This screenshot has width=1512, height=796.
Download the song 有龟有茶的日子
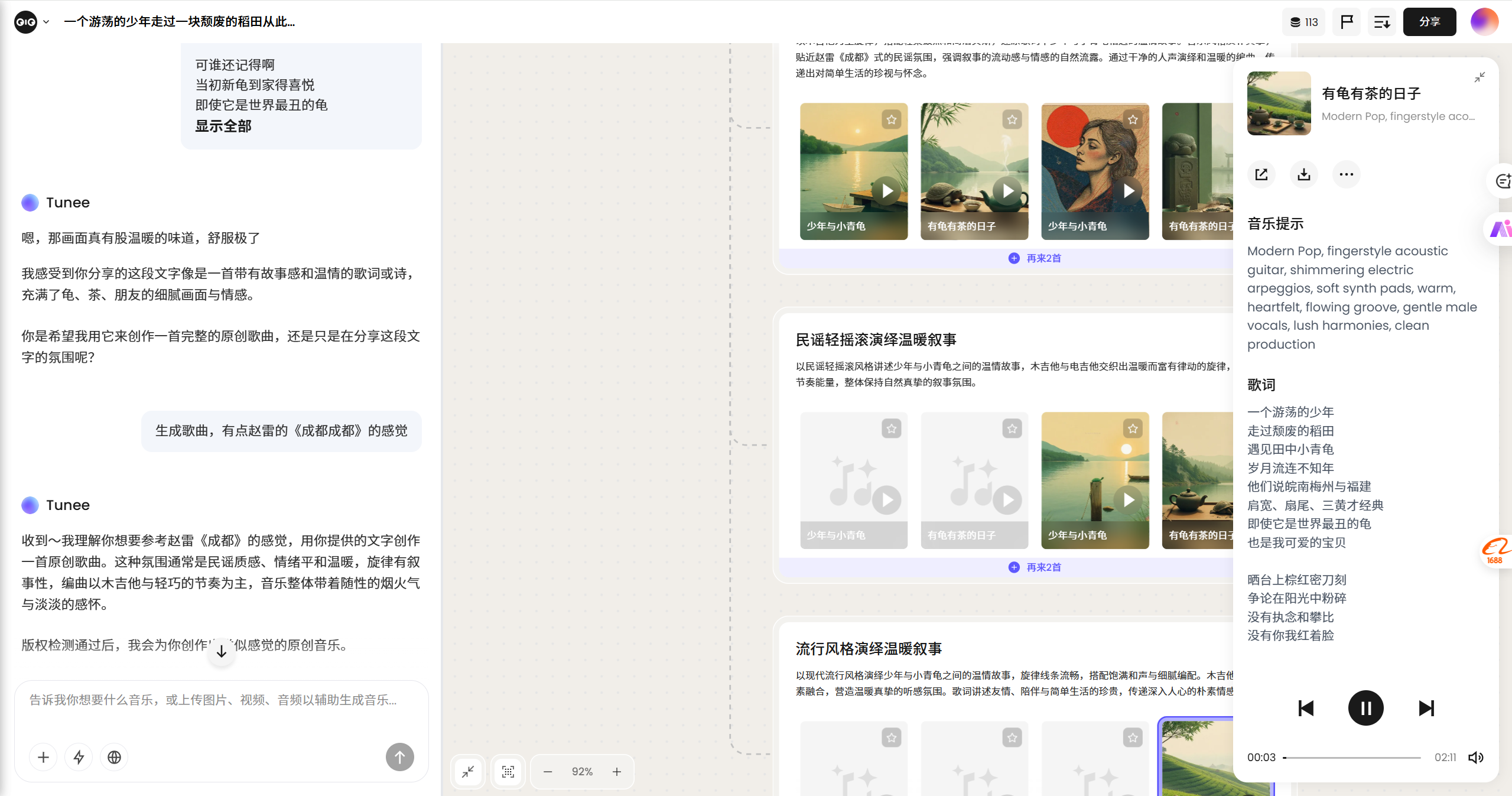[x=1303, y=174]
